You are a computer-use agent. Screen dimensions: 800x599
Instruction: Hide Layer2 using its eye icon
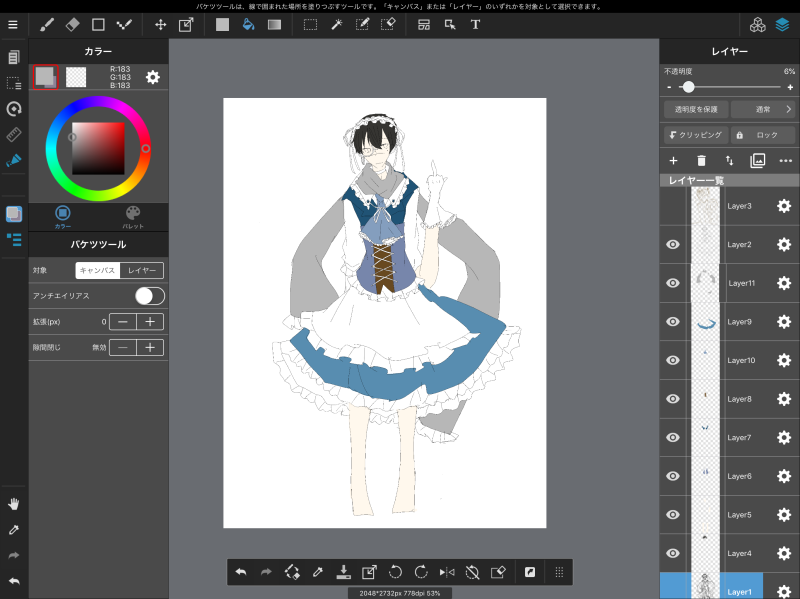pyautogui.click(x=673, y=244)
